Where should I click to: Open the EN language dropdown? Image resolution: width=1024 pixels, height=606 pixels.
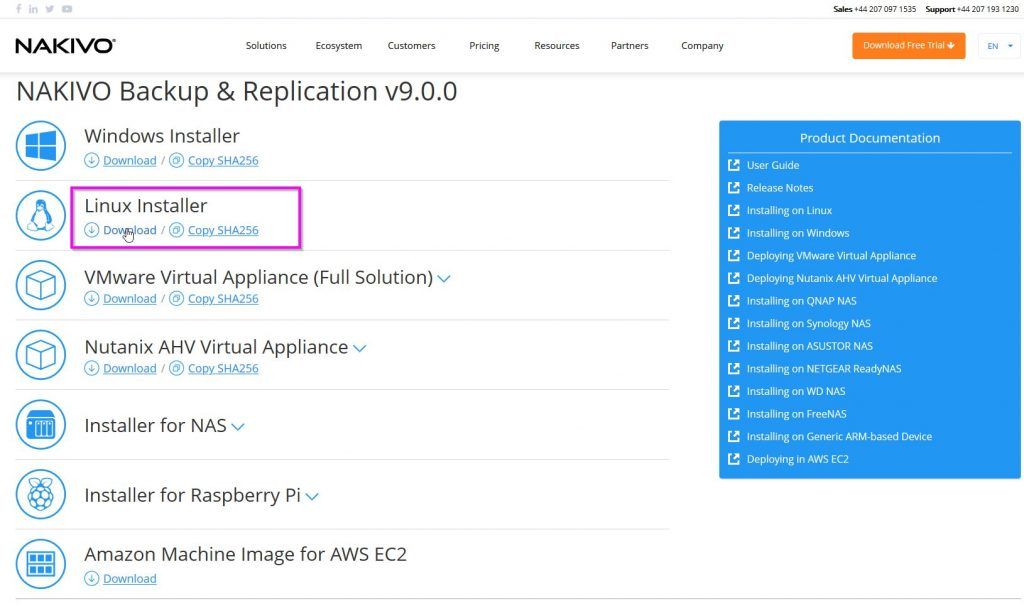click(x=999, y=46)
